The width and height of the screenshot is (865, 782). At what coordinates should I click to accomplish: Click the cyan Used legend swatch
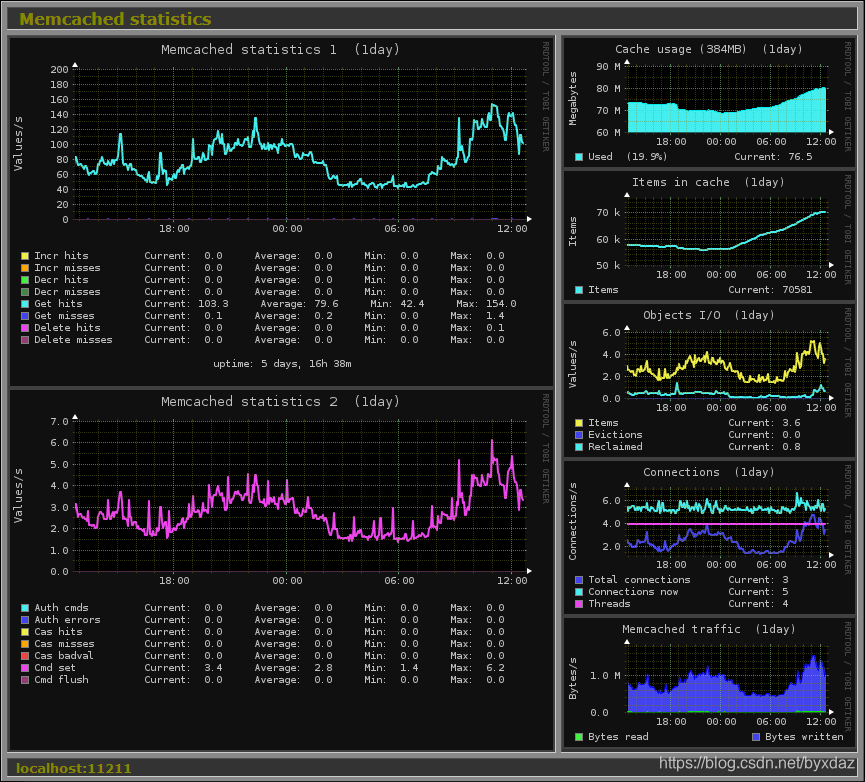(579, 157)
